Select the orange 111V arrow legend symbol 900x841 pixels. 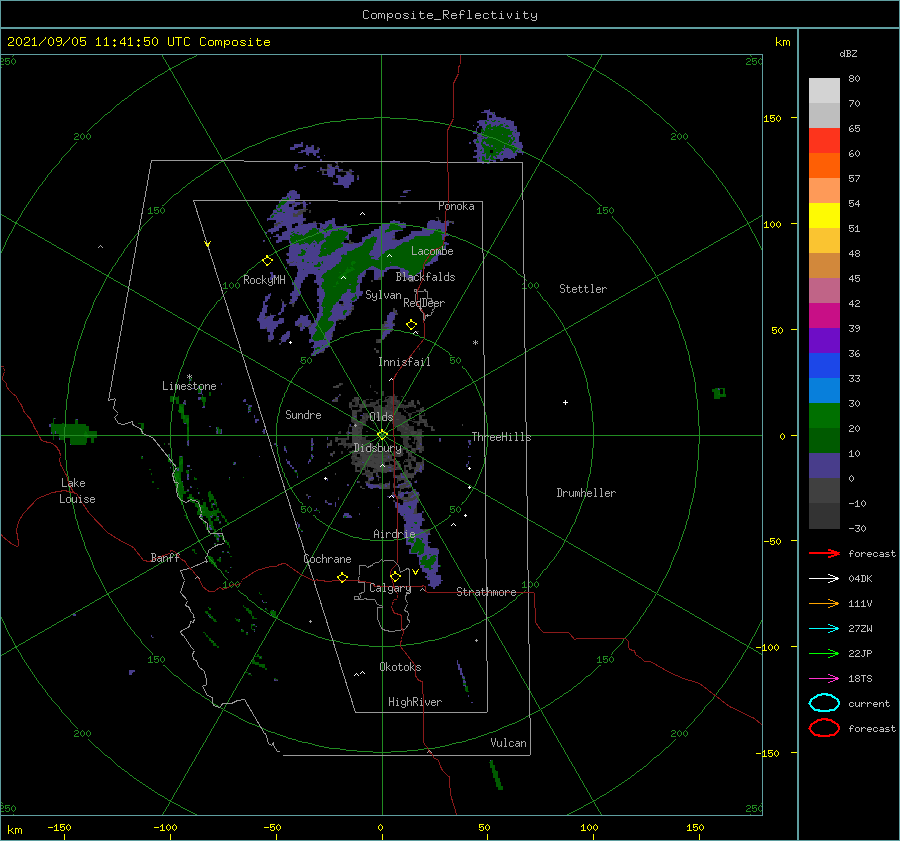pyautogui.click(x=824, y=603)
